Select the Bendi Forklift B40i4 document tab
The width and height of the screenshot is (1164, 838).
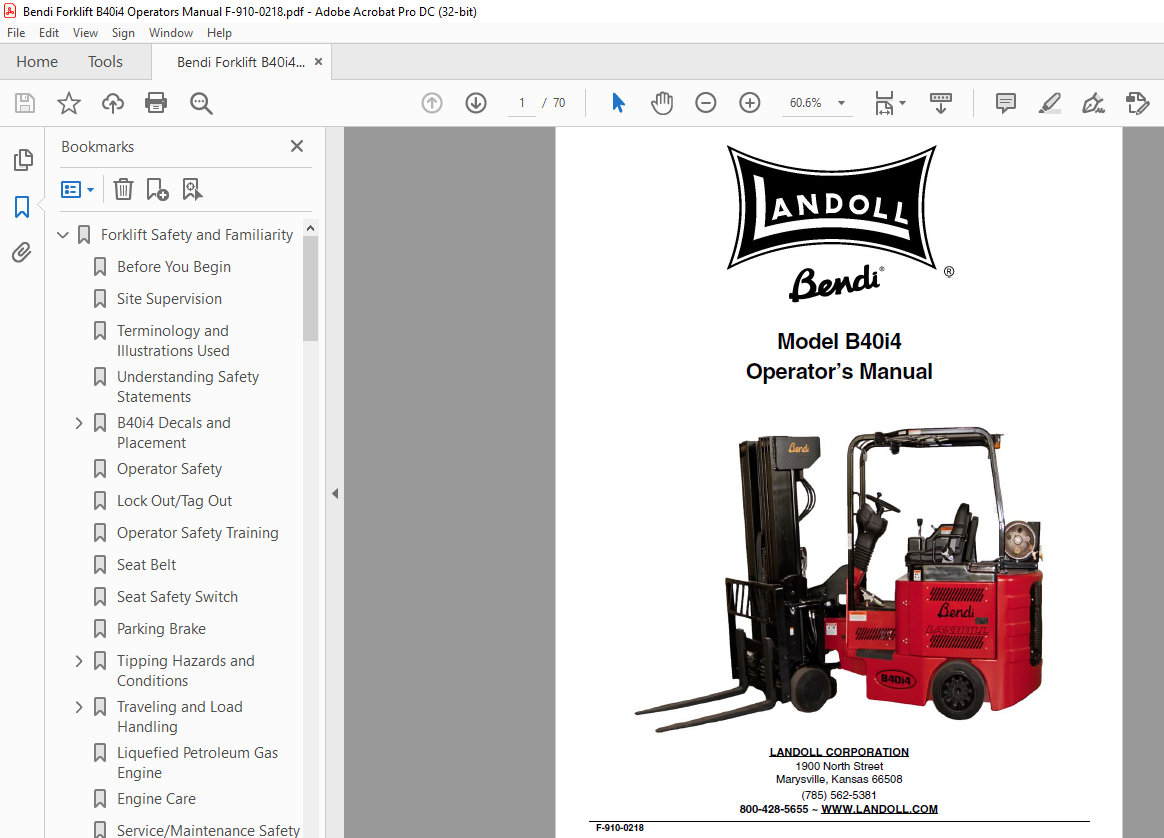tap(241, 62)
